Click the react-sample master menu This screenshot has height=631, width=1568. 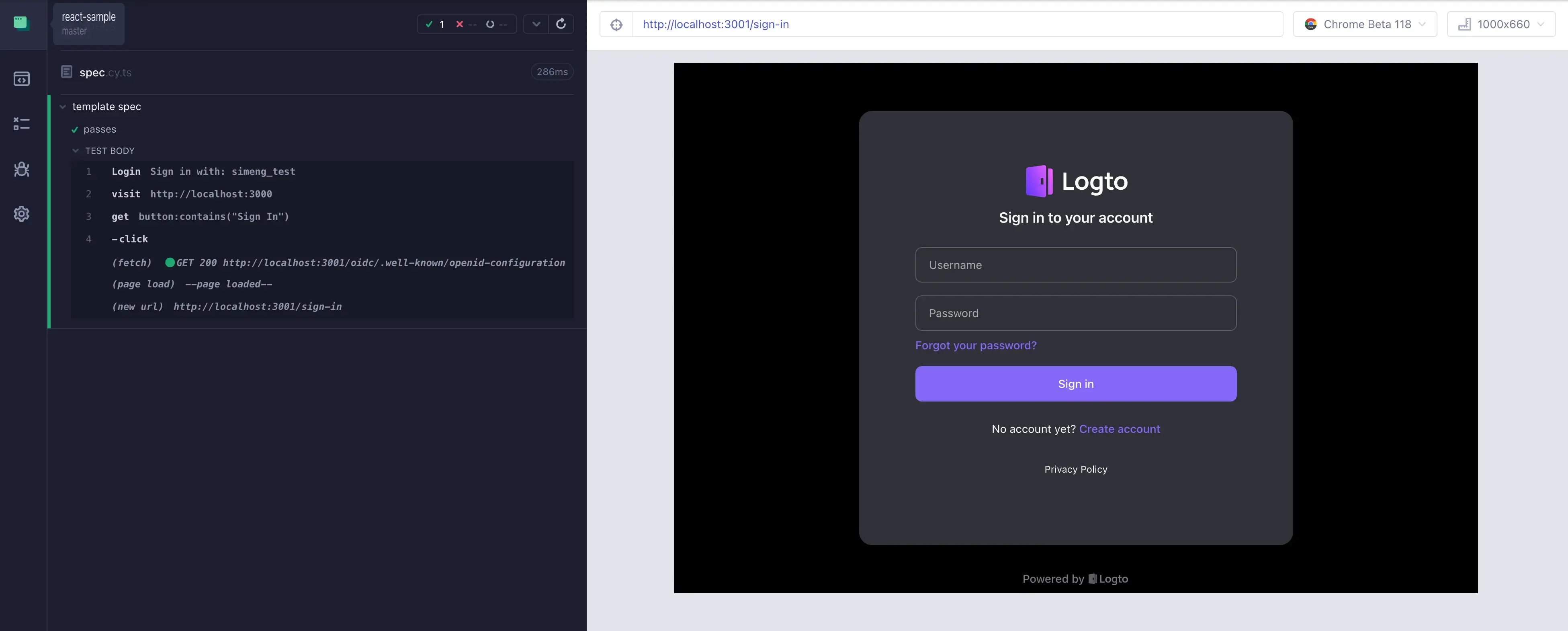coord(88,23)
